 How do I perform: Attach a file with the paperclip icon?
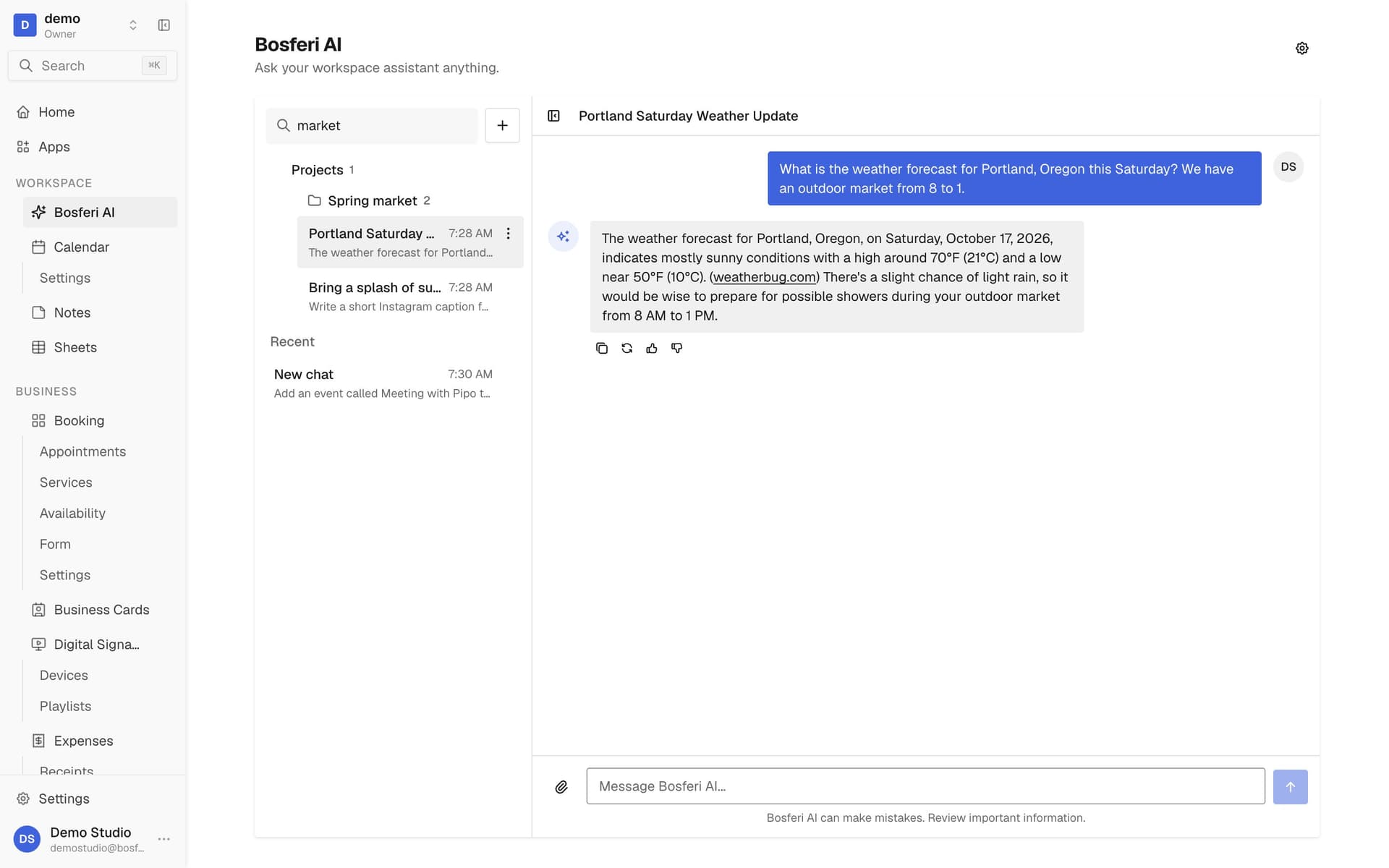(561, 787)
